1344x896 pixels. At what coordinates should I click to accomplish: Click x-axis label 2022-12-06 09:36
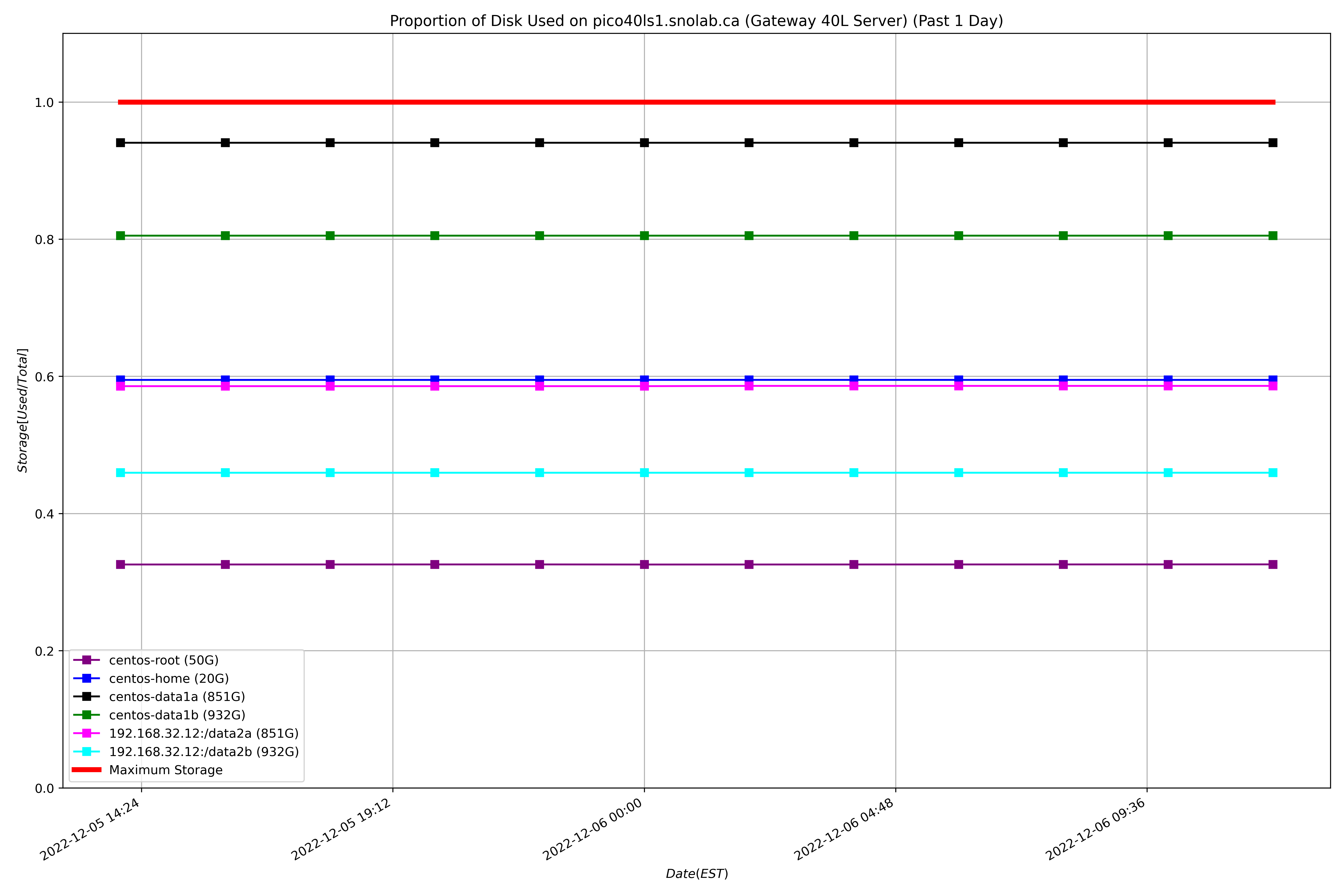pyautogui.click(x=1095, y=829)
